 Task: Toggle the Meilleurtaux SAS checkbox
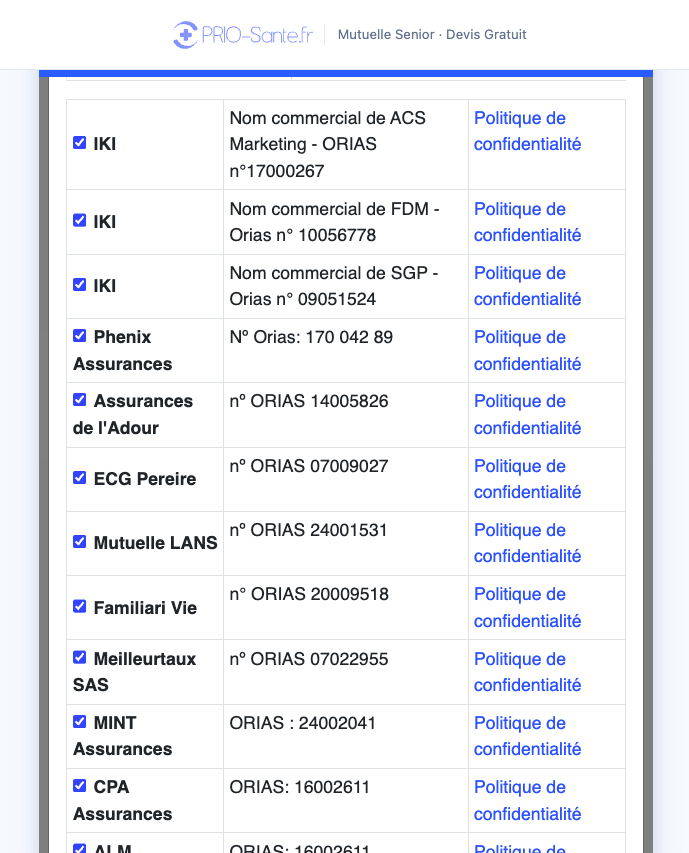[x=79, y=658]
